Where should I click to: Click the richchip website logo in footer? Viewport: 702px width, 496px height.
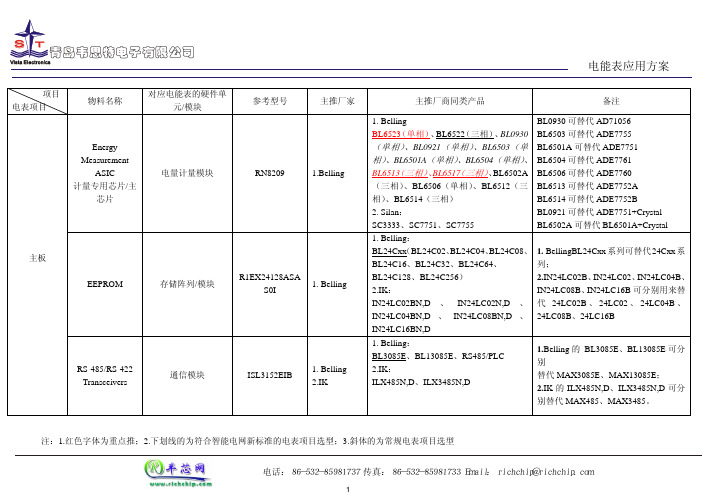pyautogui.click(x=178, y=473)
